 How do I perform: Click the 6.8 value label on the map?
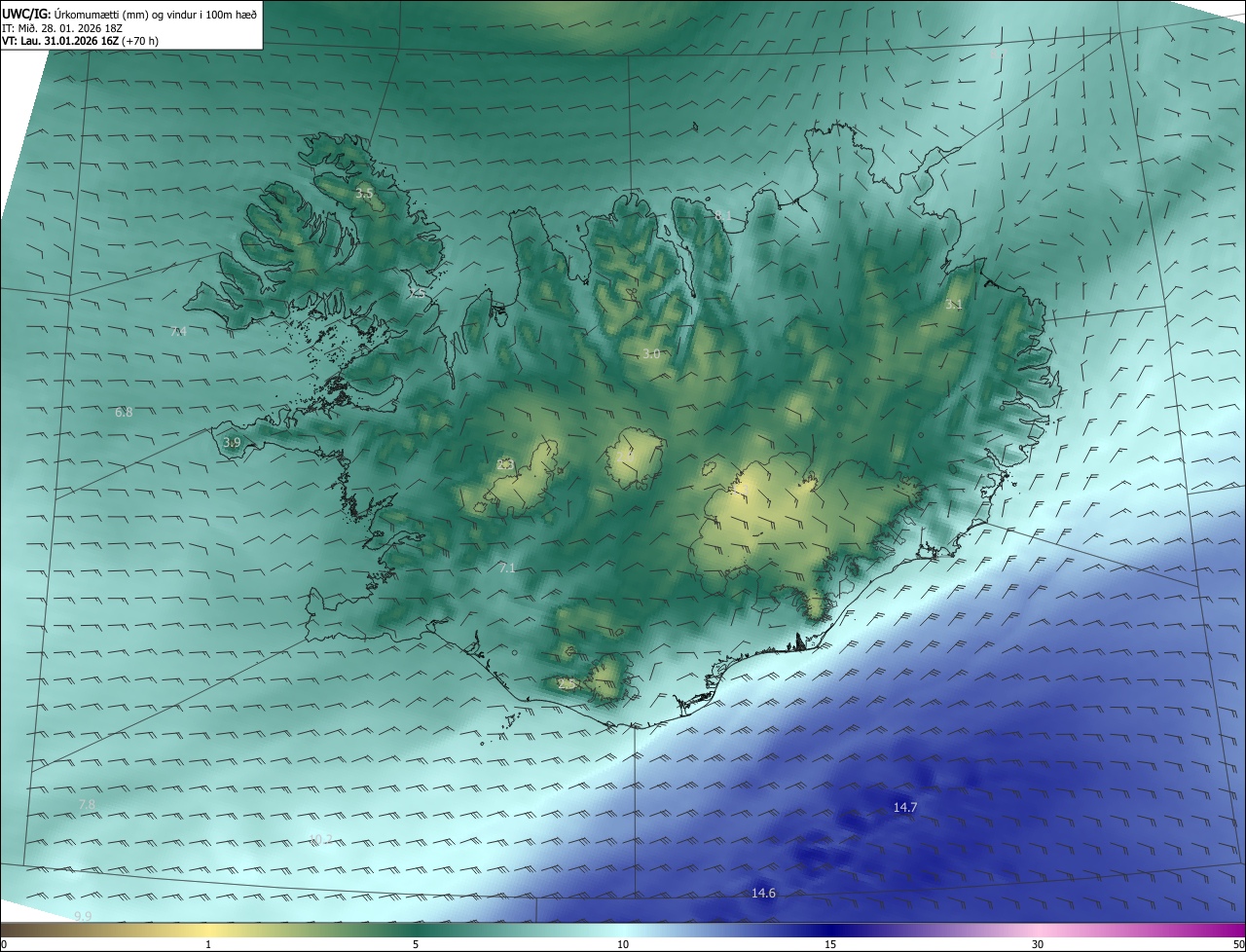[x=124, y=413]
